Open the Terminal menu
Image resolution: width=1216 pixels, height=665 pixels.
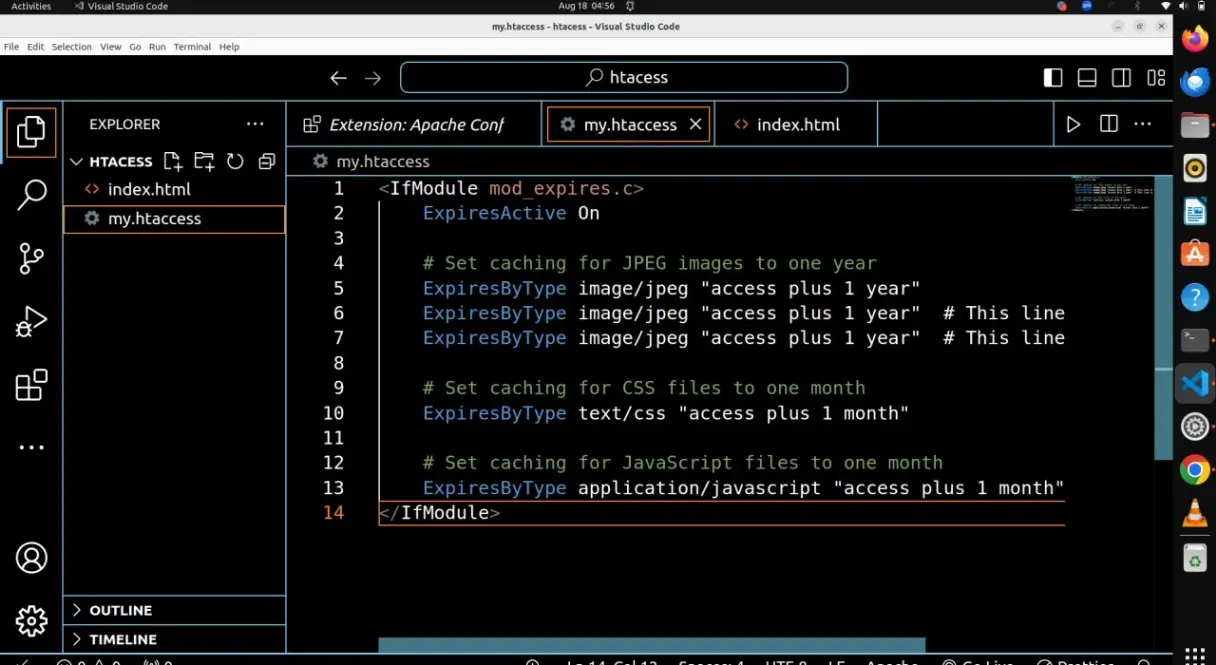[x=192, y=47]
